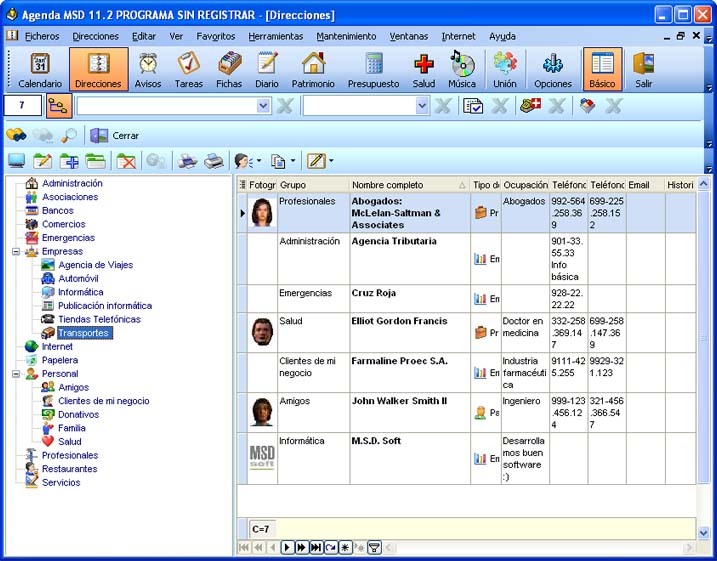The image size is (717, 561).
Task: Open the Ficheros menu
Action: tap(42, 36)
